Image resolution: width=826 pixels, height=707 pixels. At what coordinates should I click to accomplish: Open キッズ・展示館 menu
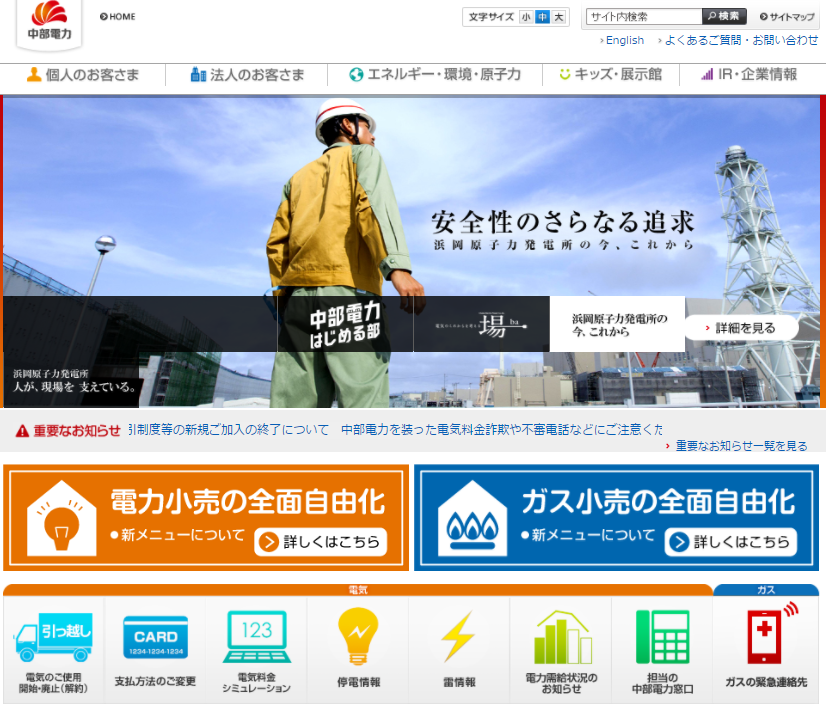(611, 75)
